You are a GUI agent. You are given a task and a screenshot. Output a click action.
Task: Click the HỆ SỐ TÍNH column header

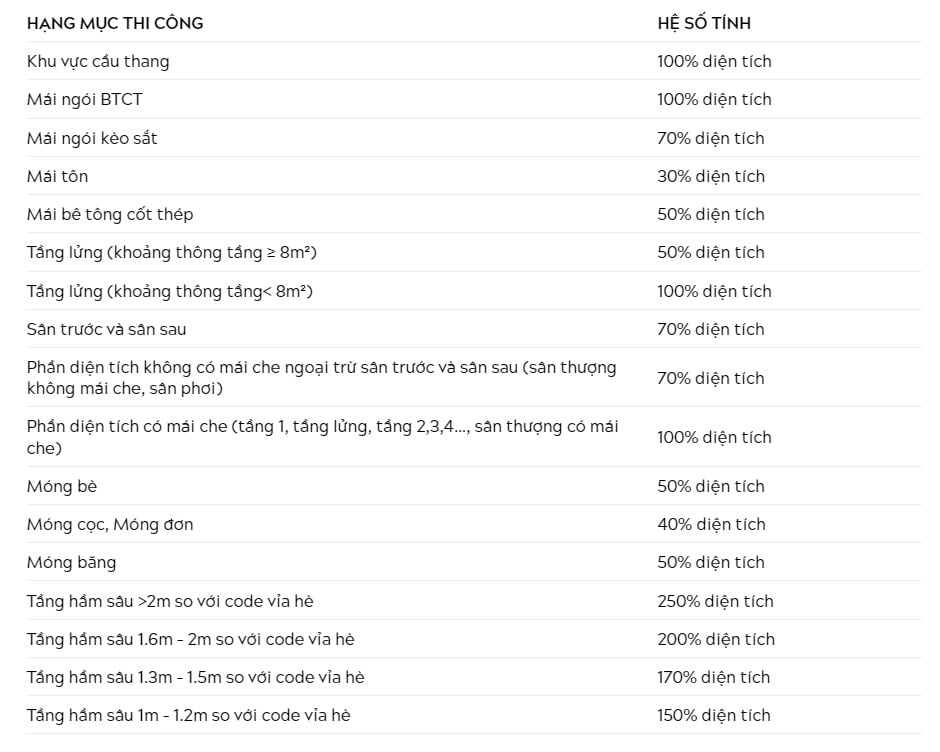pyautogui.click(x=704, y=23)
